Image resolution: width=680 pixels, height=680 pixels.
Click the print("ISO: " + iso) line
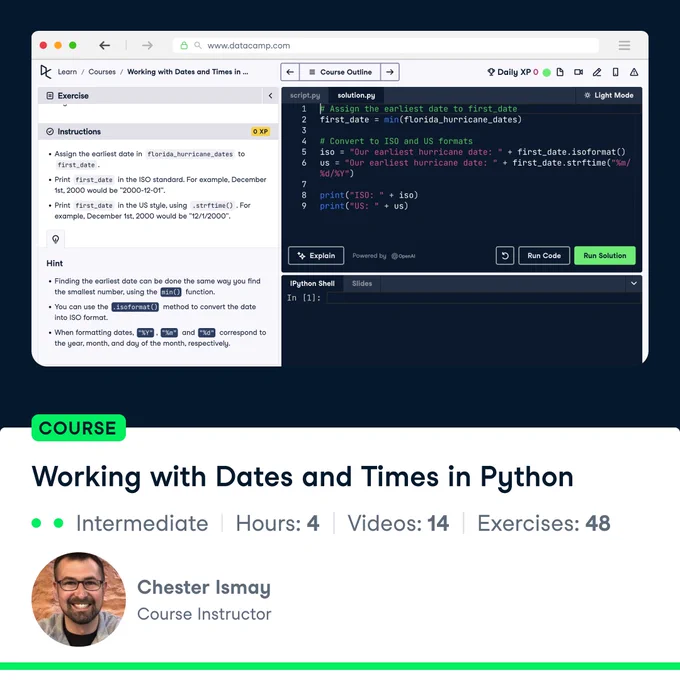click(x=369, y=195)
